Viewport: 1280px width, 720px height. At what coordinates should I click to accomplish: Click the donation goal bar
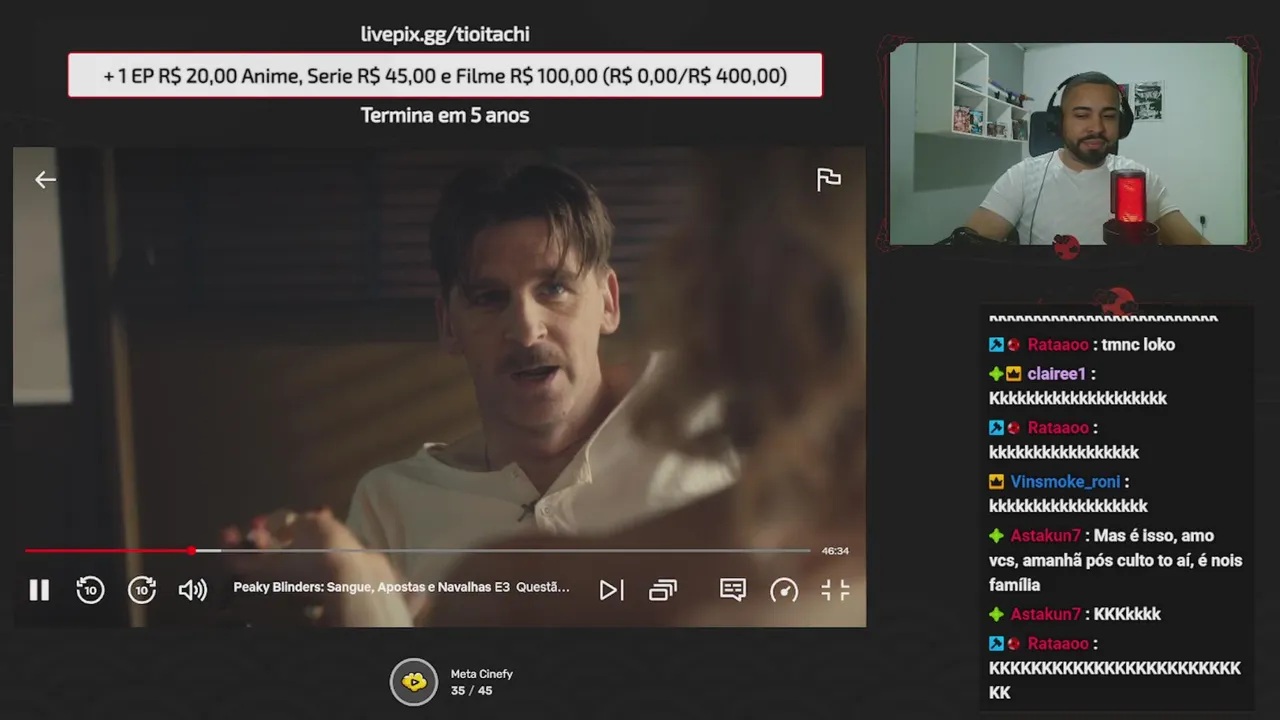coord(445,76)
